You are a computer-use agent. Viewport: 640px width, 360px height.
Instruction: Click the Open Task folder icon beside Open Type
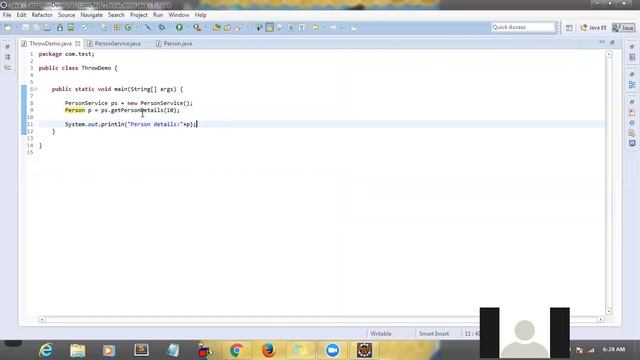[x=227, y=28]
